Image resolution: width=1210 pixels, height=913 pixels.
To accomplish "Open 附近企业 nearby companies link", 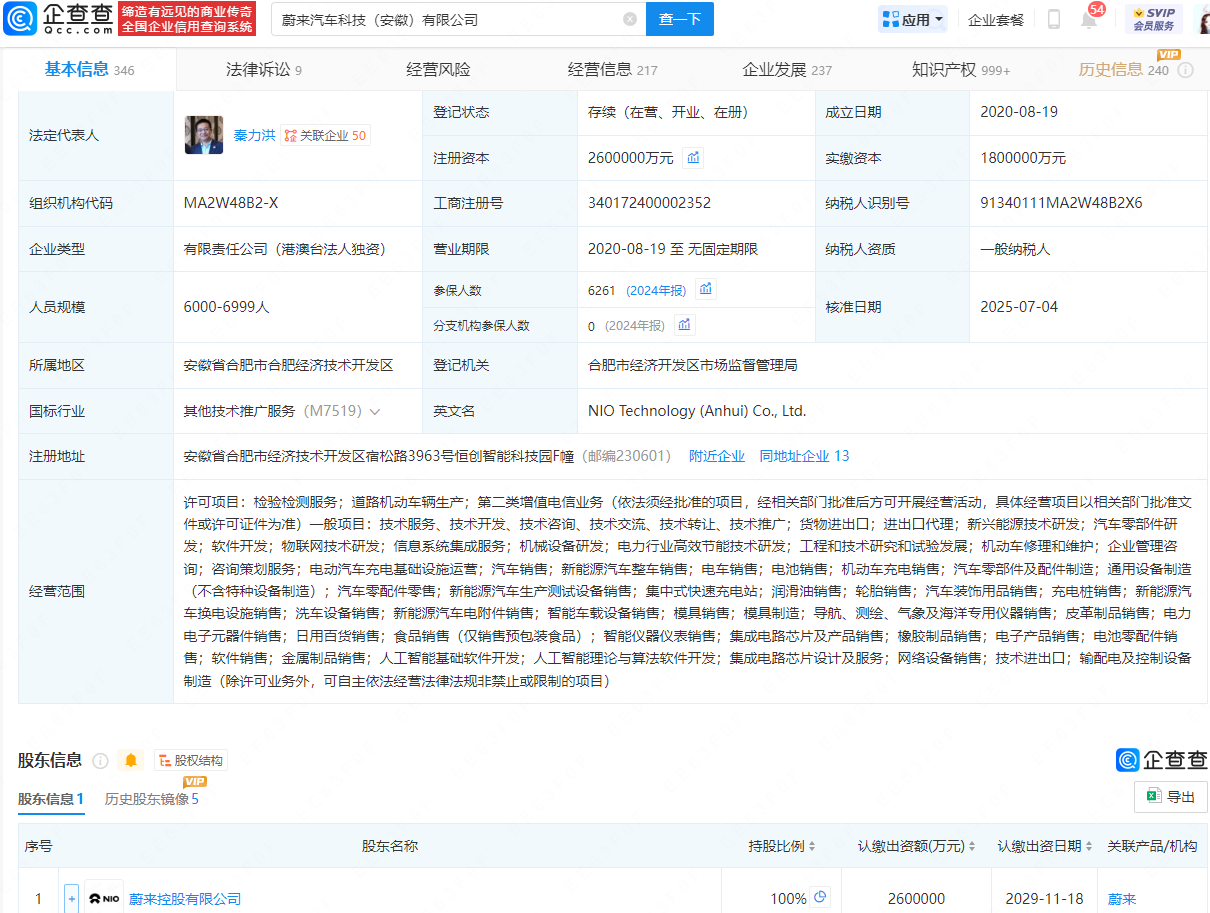I will [717, 456].
